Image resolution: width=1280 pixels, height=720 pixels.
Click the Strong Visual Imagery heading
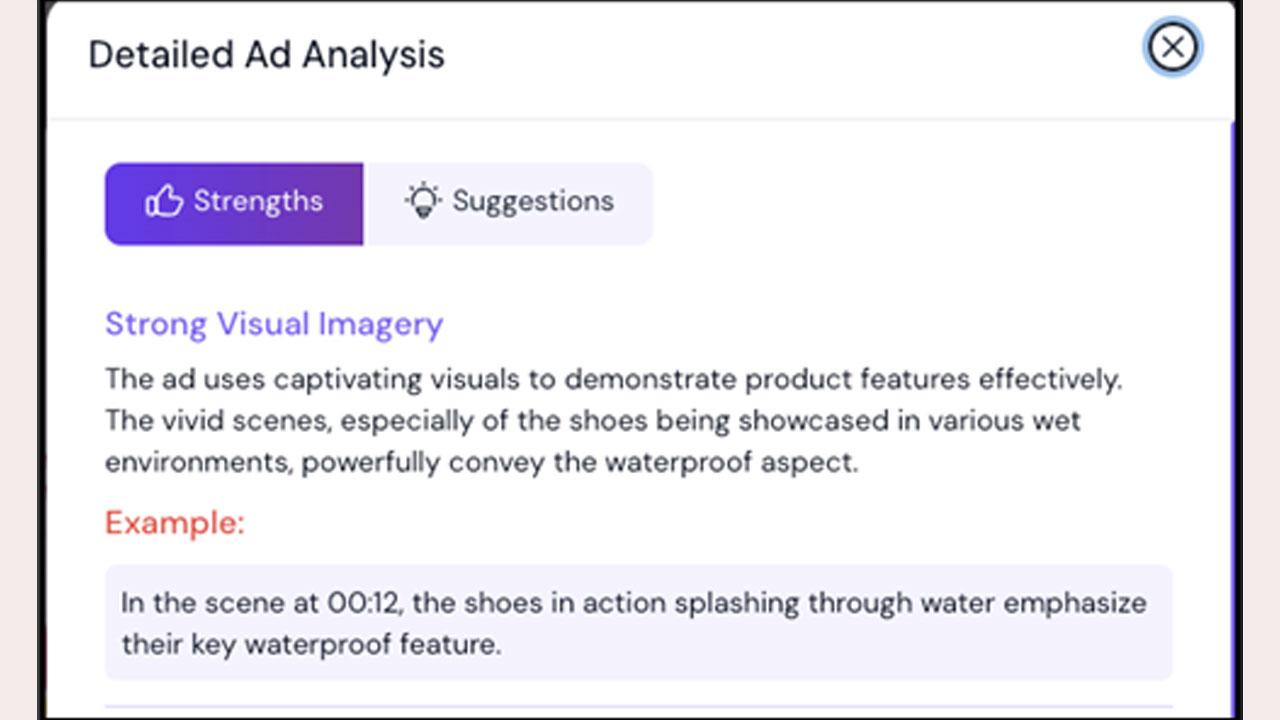pos(274,324)
